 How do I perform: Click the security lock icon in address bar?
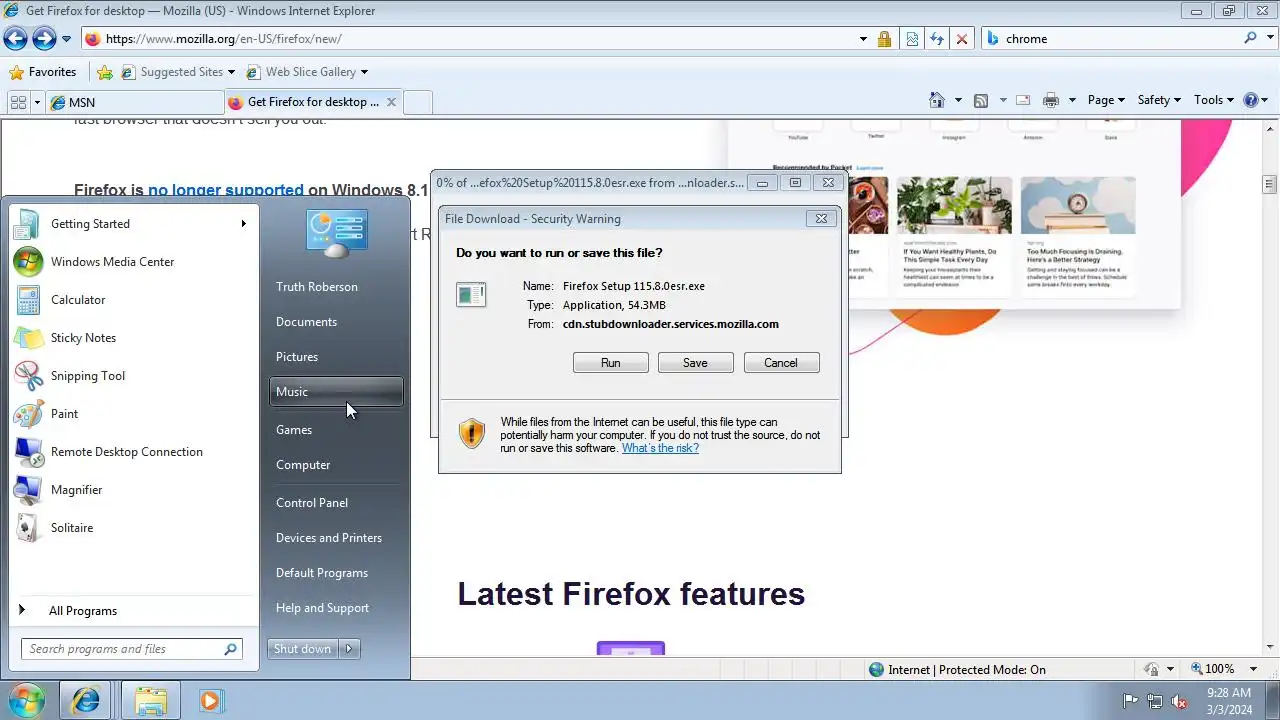(884, 39)
